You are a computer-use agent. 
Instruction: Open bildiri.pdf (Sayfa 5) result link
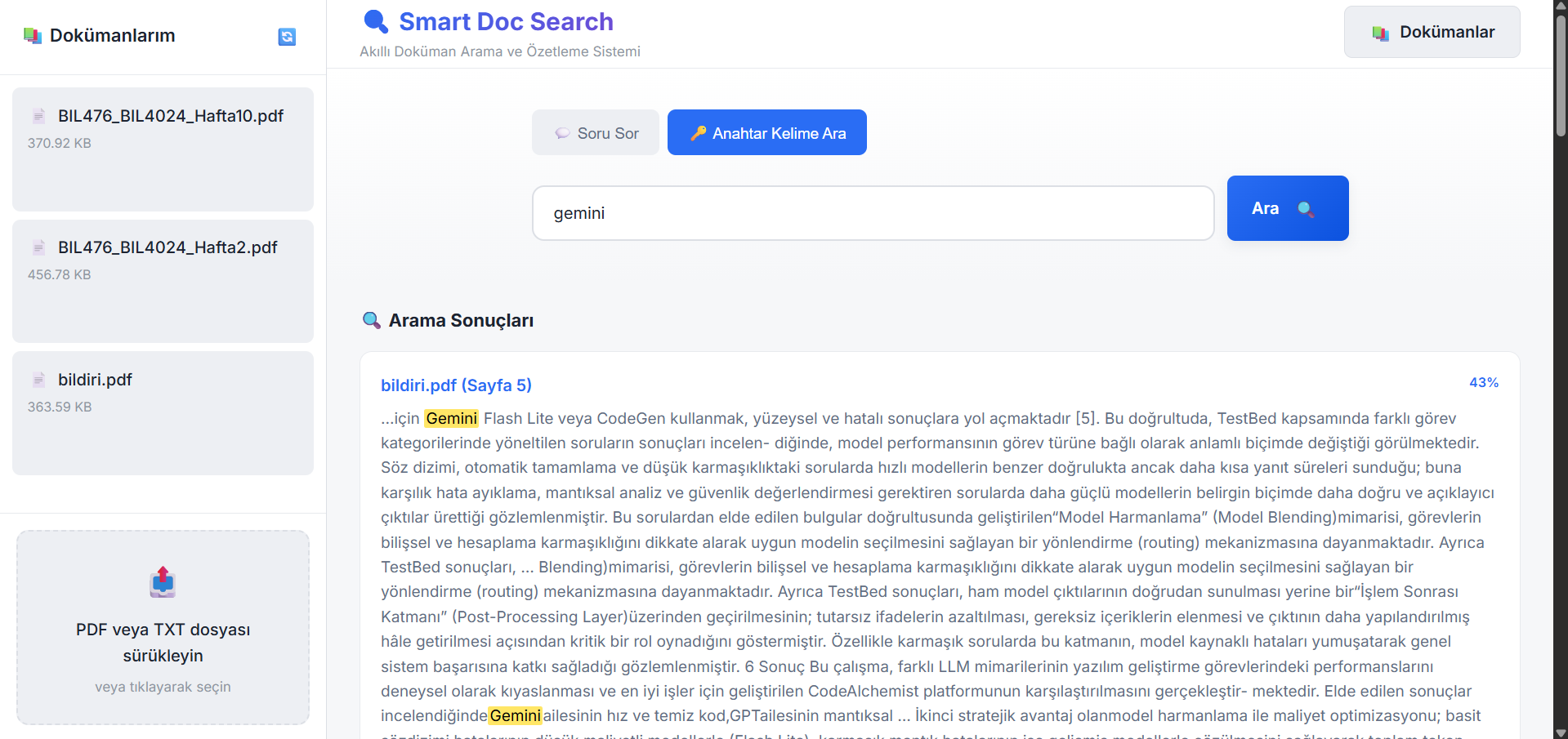pyautogui.click(x=456, y=385)
